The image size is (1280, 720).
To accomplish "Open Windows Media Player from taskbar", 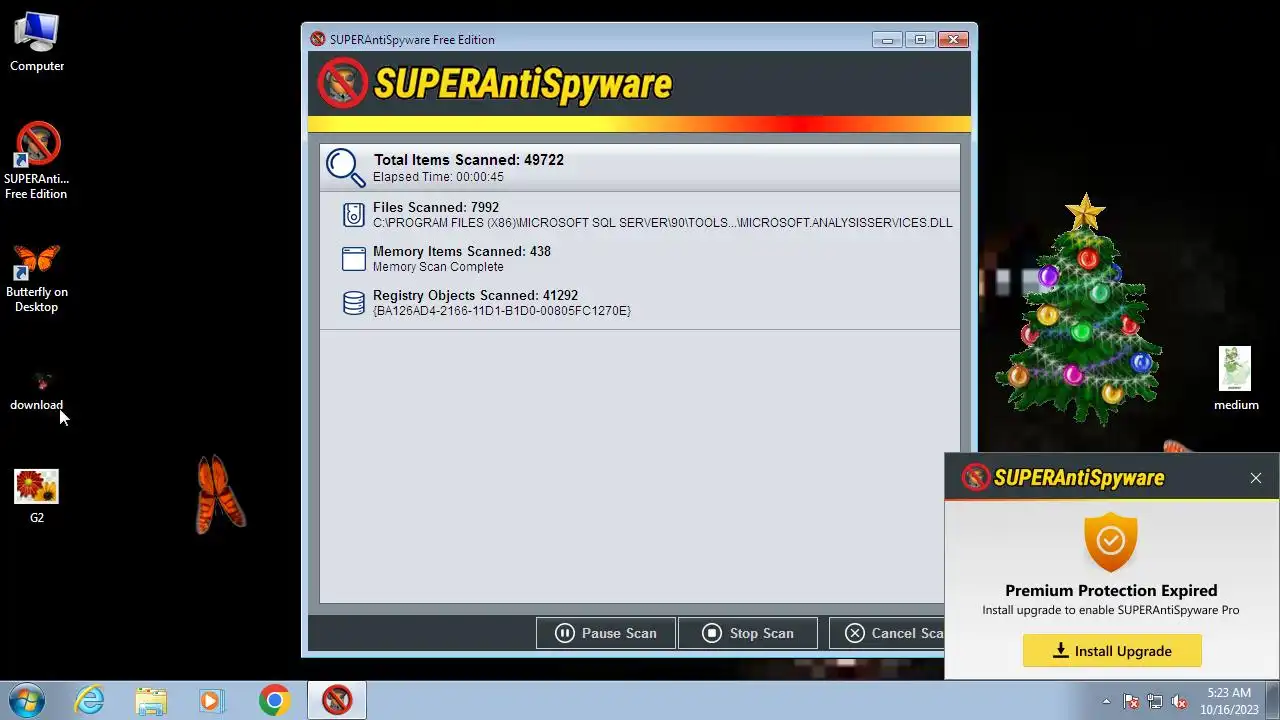I will 211,700.
